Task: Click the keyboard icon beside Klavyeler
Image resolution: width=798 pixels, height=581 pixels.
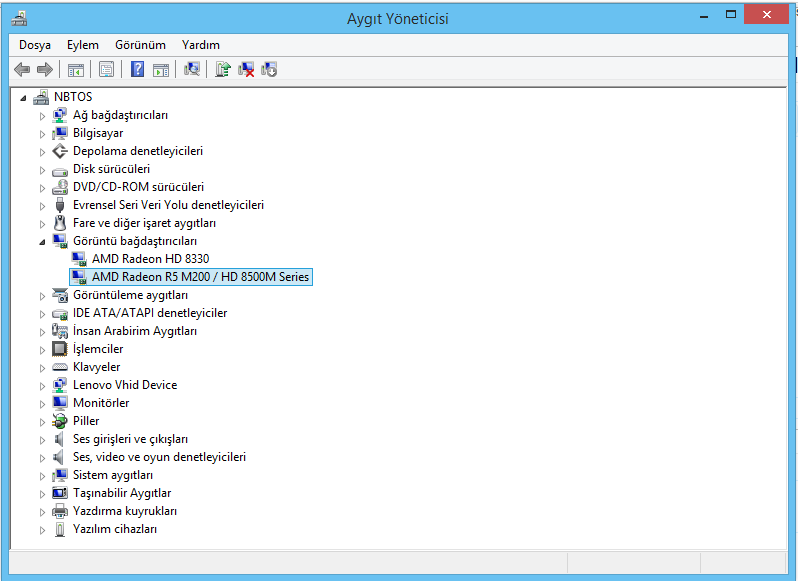Action: (x=60, y=367)
